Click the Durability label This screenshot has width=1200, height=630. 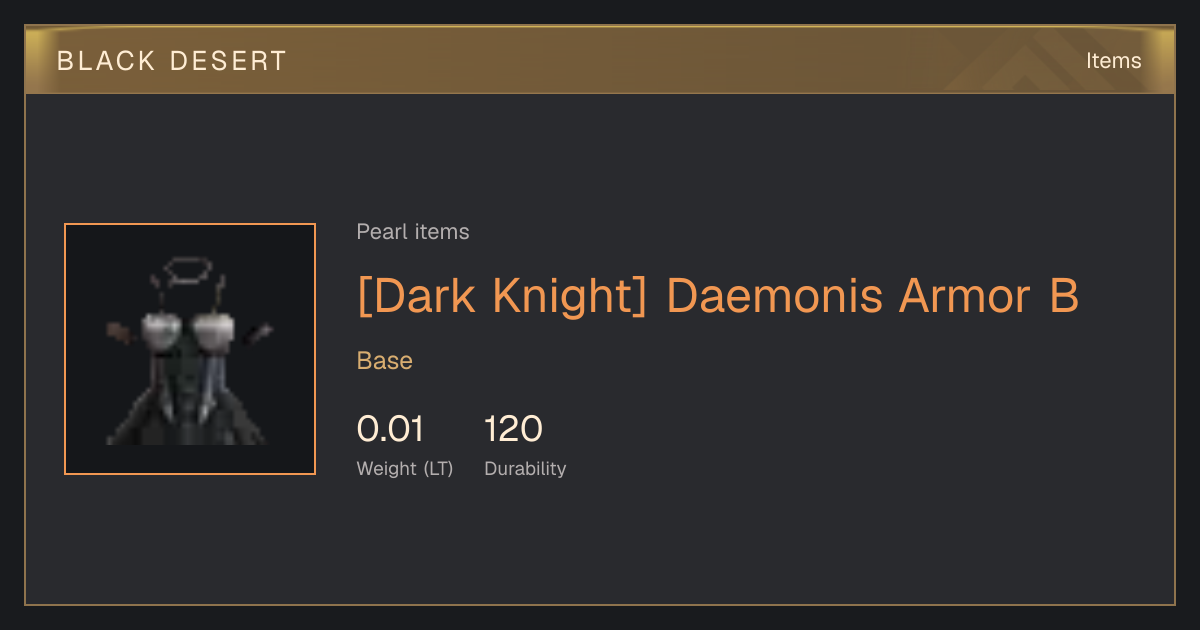coord(525,468)
